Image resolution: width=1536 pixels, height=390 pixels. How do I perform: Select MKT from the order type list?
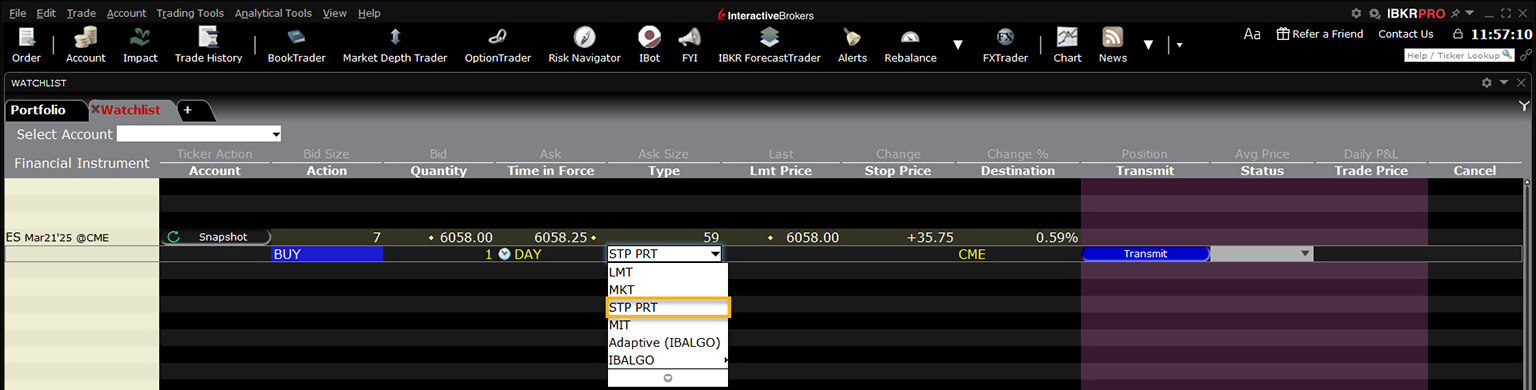(x=622, y=290)
